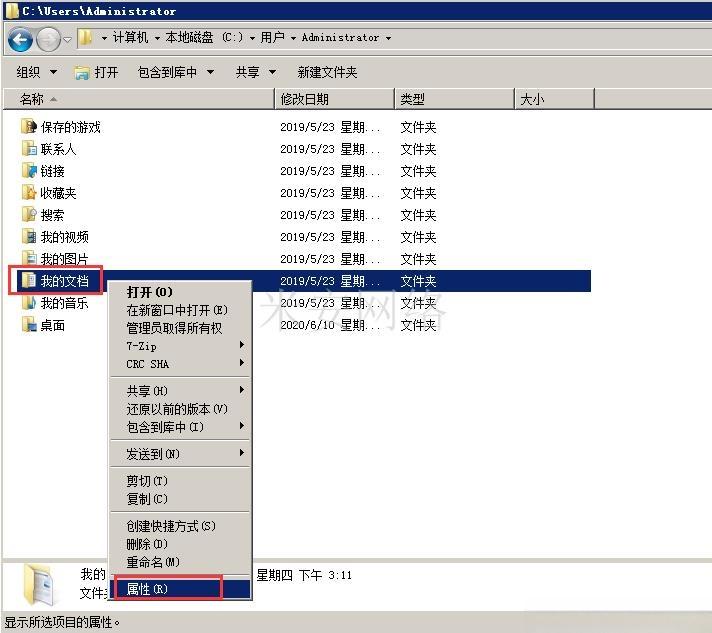Open the 组织 dropdown menu
The image size is (712, 633).
click(36, 72)
